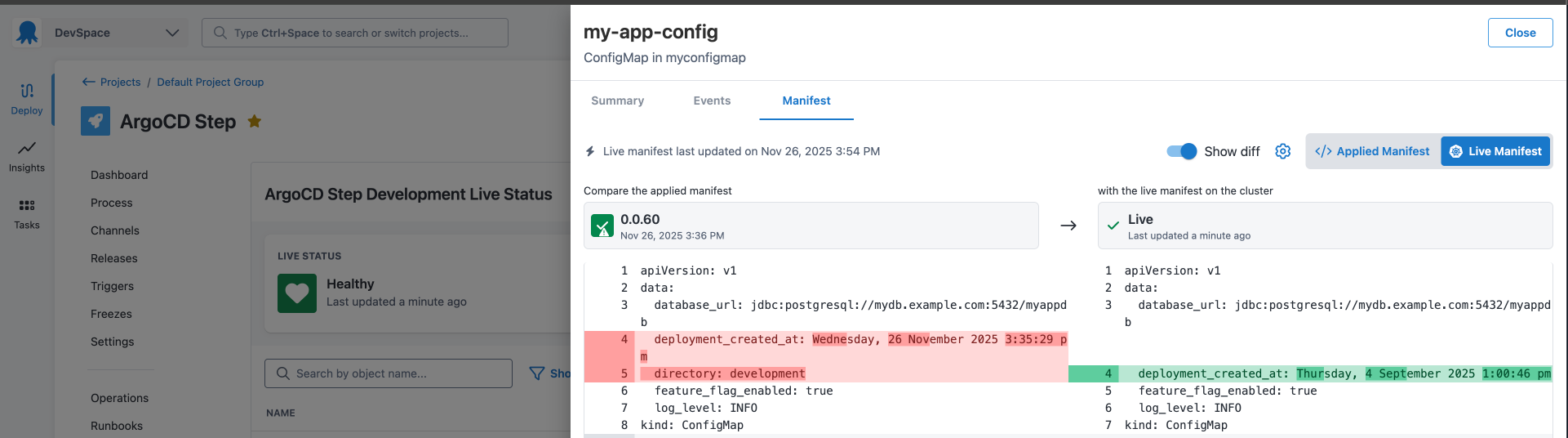Click the ArgoCD Step project rocket icon

(96, 121)
